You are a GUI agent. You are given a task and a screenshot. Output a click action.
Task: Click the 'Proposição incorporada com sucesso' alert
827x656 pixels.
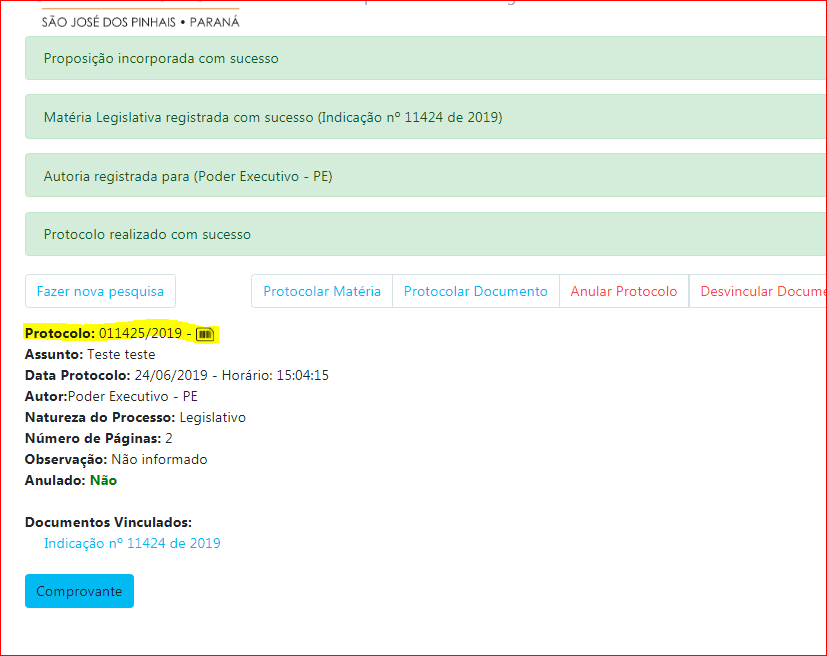[x=426, y=58]
